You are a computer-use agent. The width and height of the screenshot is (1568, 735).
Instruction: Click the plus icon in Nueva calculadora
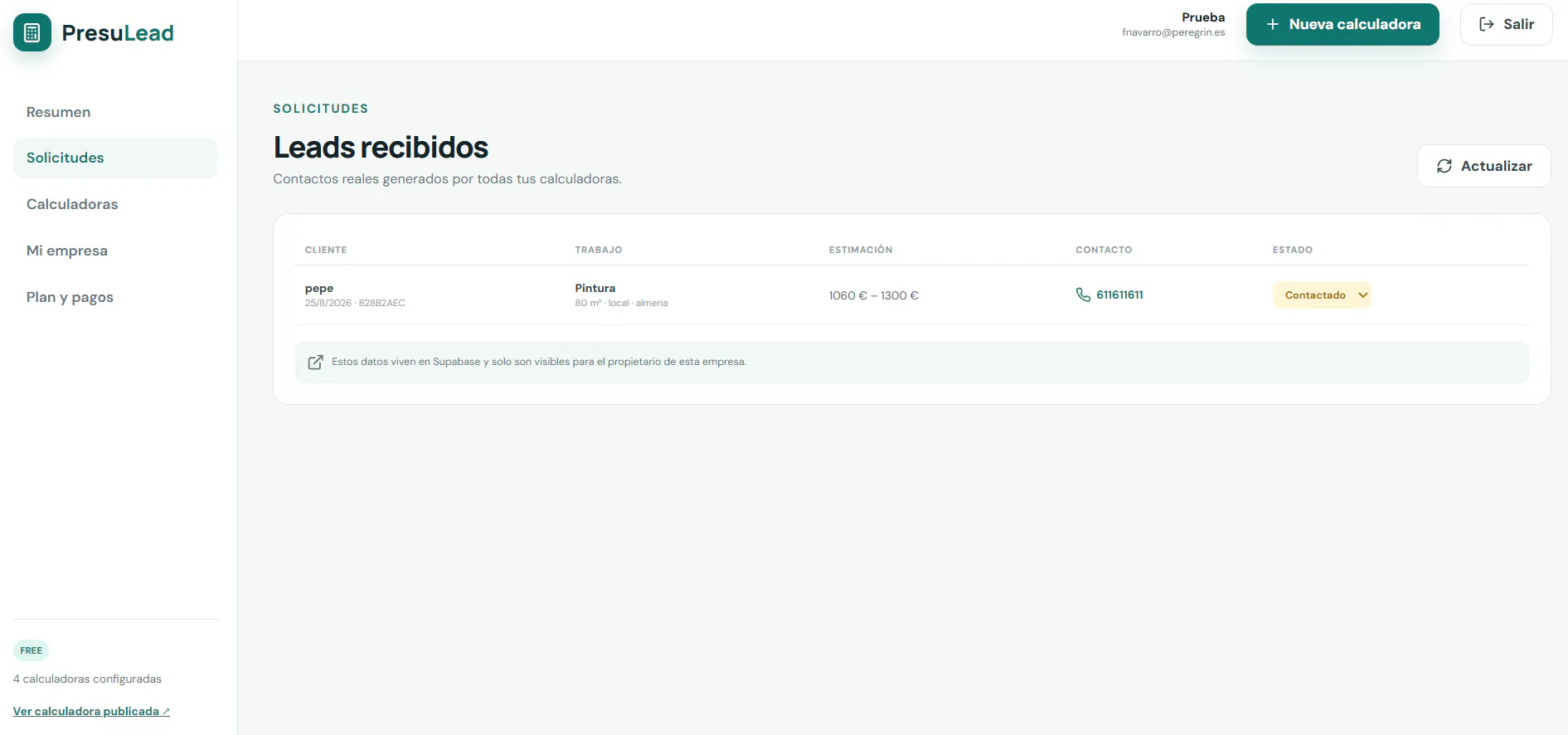click(x=1273, y=24)
